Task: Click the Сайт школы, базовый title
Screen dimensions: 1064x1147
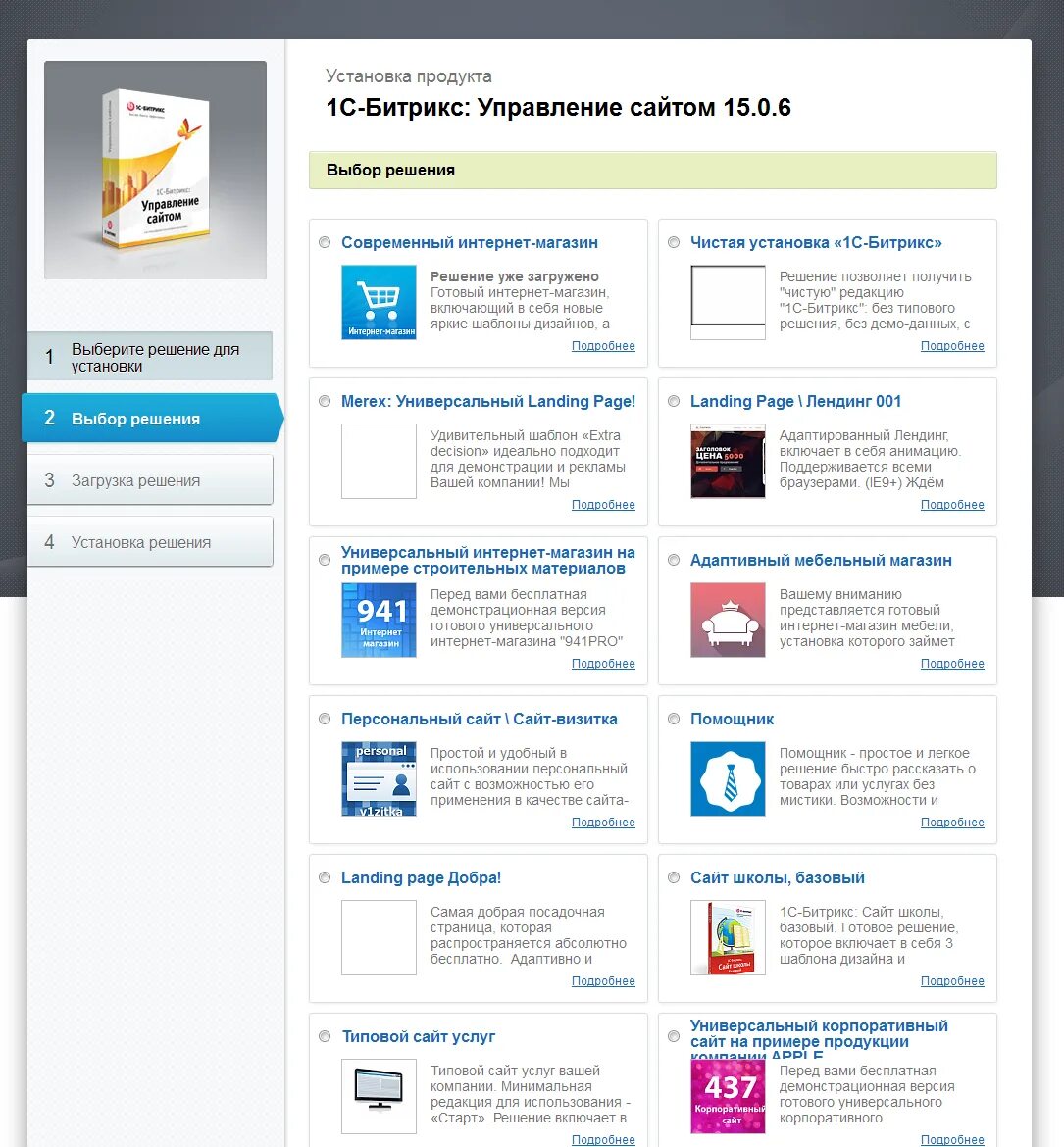Action: point(777,877)
